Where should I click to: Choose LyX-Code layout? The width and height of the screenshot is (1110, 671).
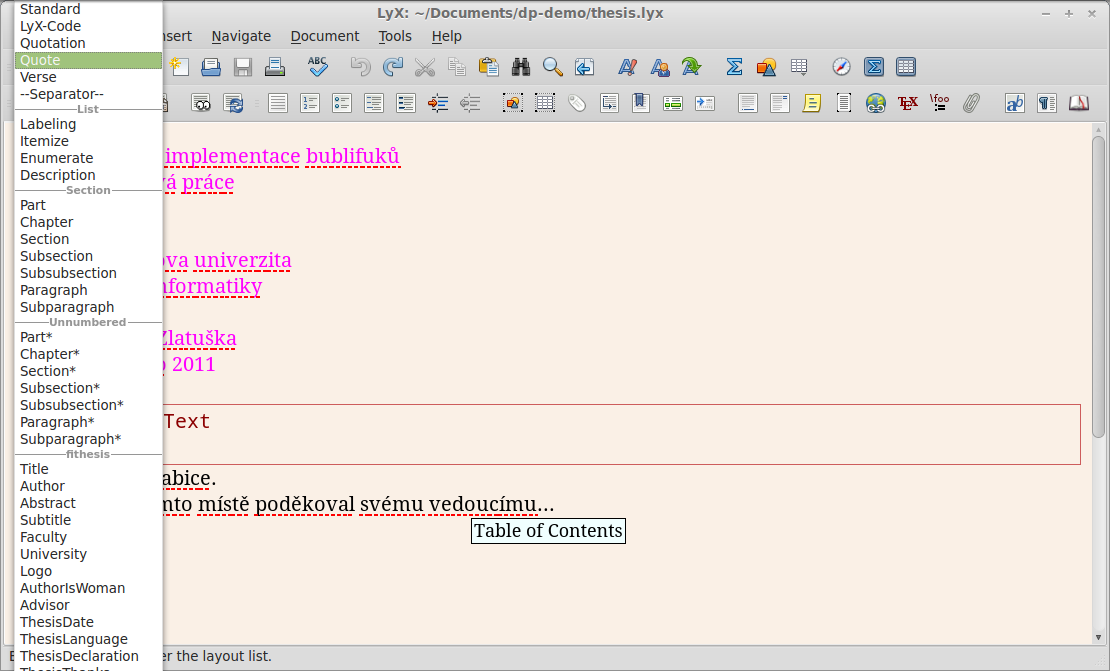88,26
